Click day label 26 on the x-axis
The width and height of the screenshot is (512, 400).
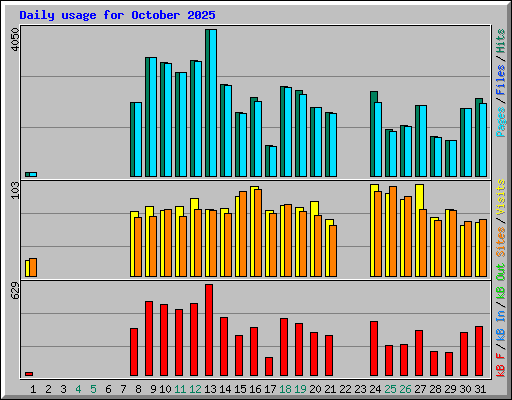(x=405, y=389)
